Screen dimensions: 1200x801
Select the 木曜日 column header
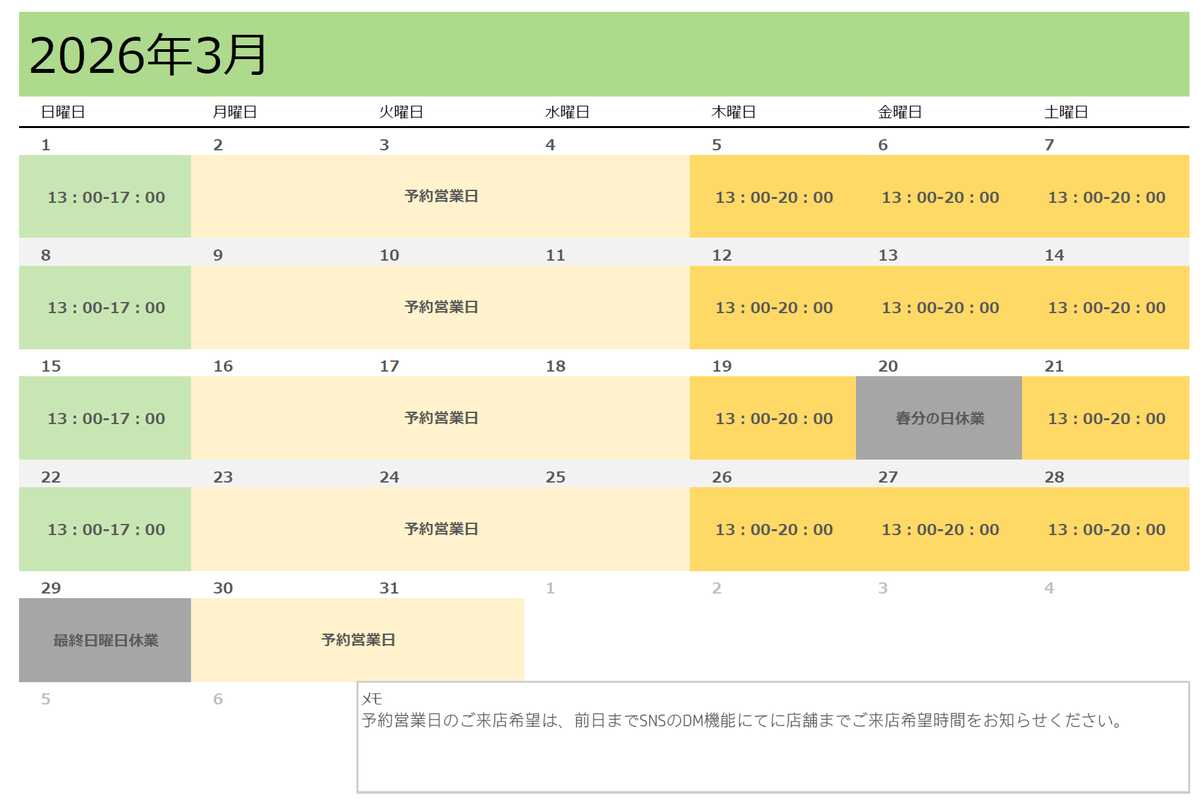[733, 112]
